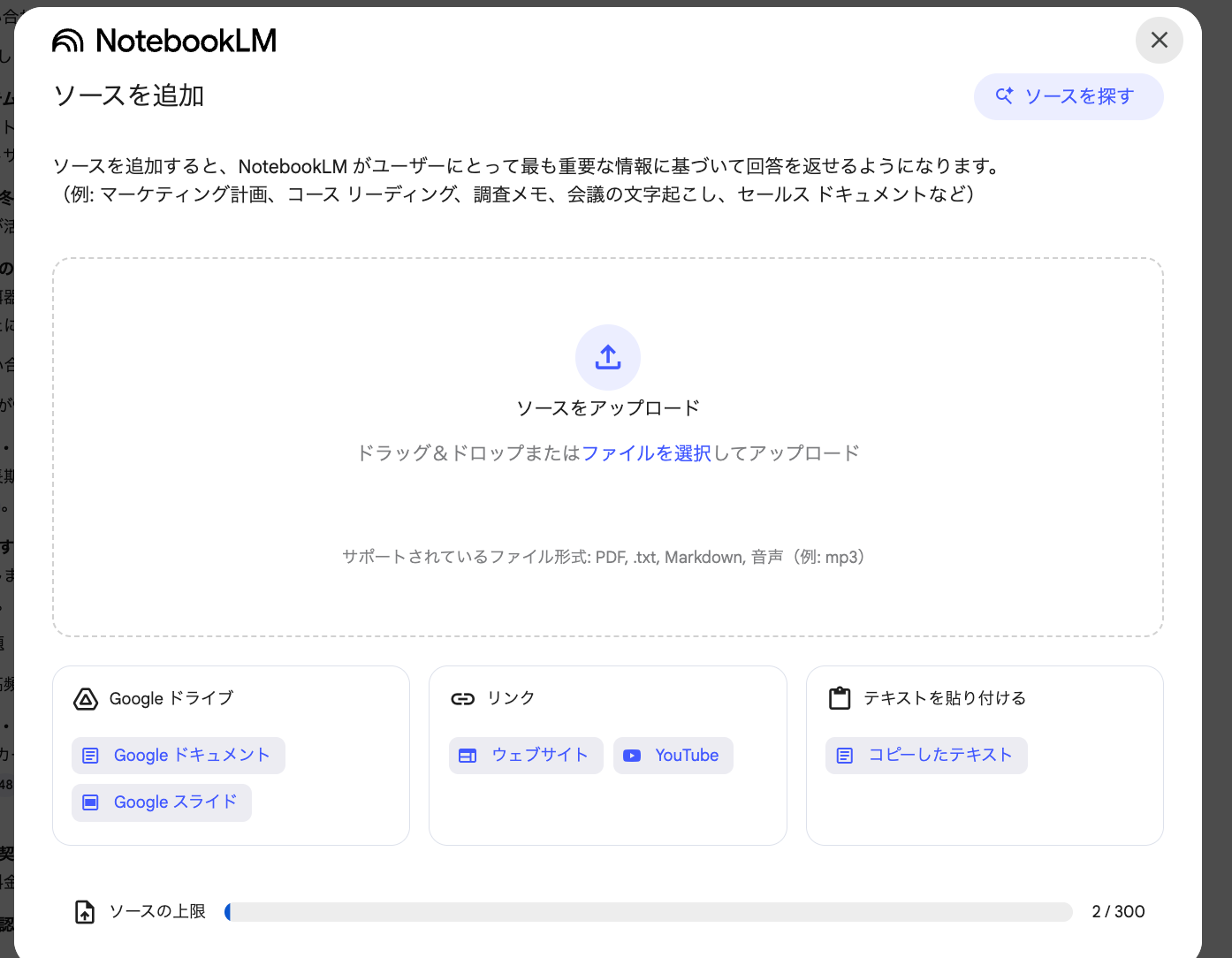Click the ソースを追加 dialog title
The width and height of the screenshot is (1232, 958).
coord(129,95)
